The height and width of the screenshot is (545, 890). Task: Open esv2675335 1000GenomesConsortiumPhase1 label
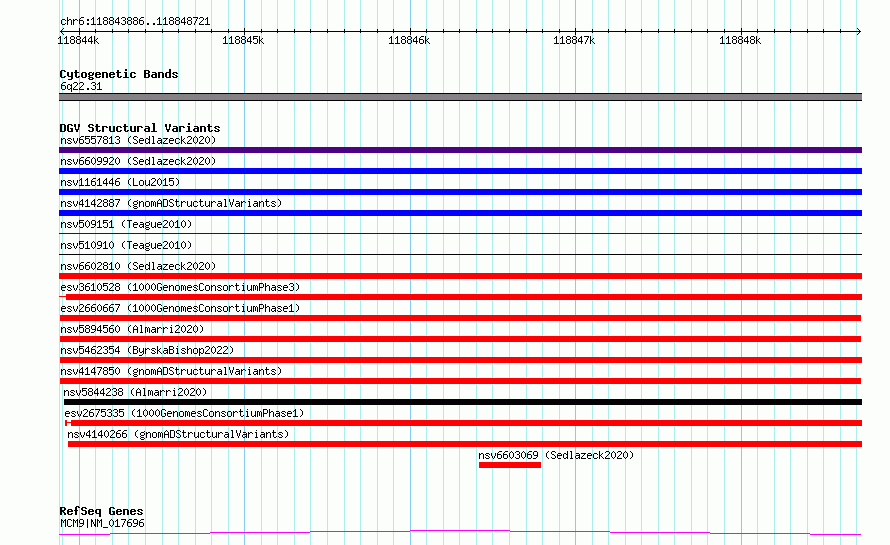184,413
